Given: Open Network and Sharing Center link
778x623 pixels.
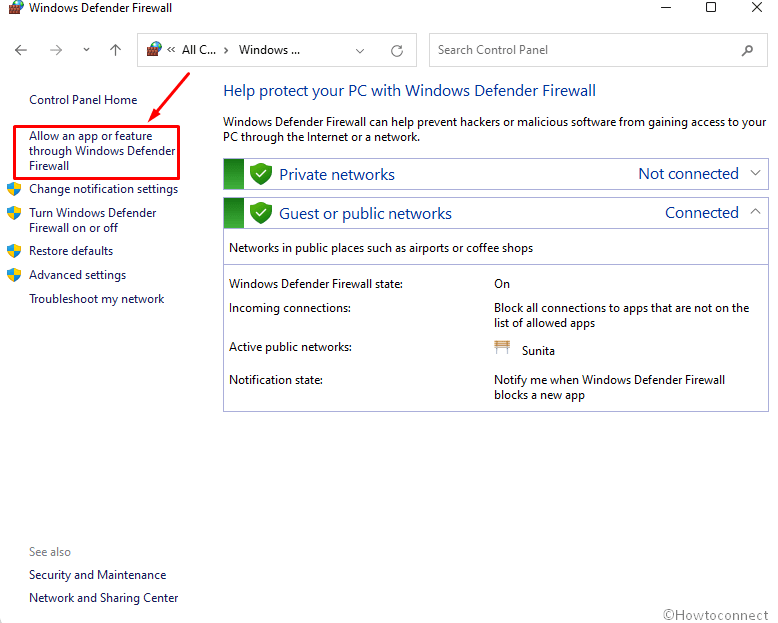Looking at the screenshot, I should coord(103,598).
